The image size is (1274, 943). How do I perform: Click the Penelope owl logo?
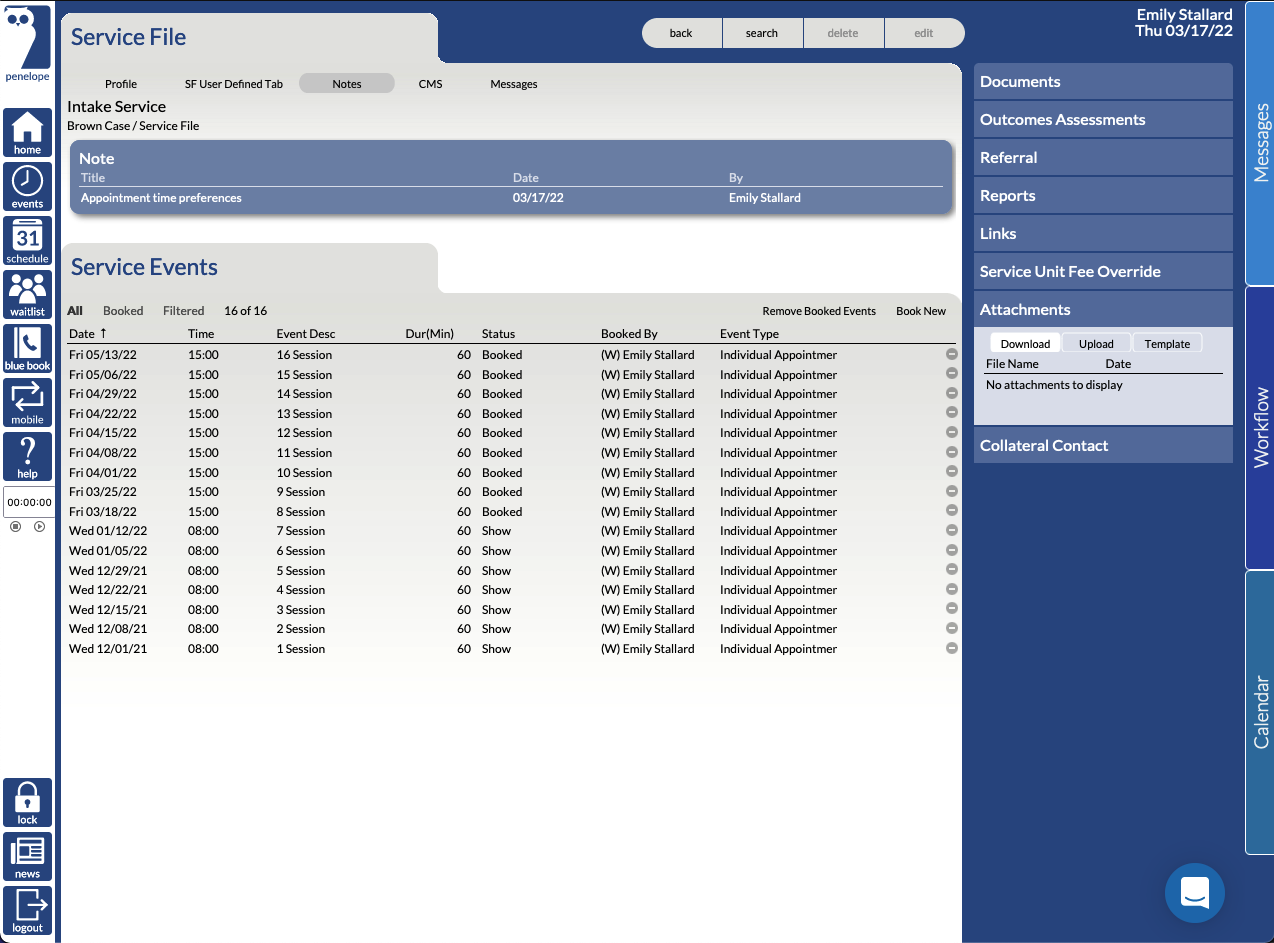(27, 44)
